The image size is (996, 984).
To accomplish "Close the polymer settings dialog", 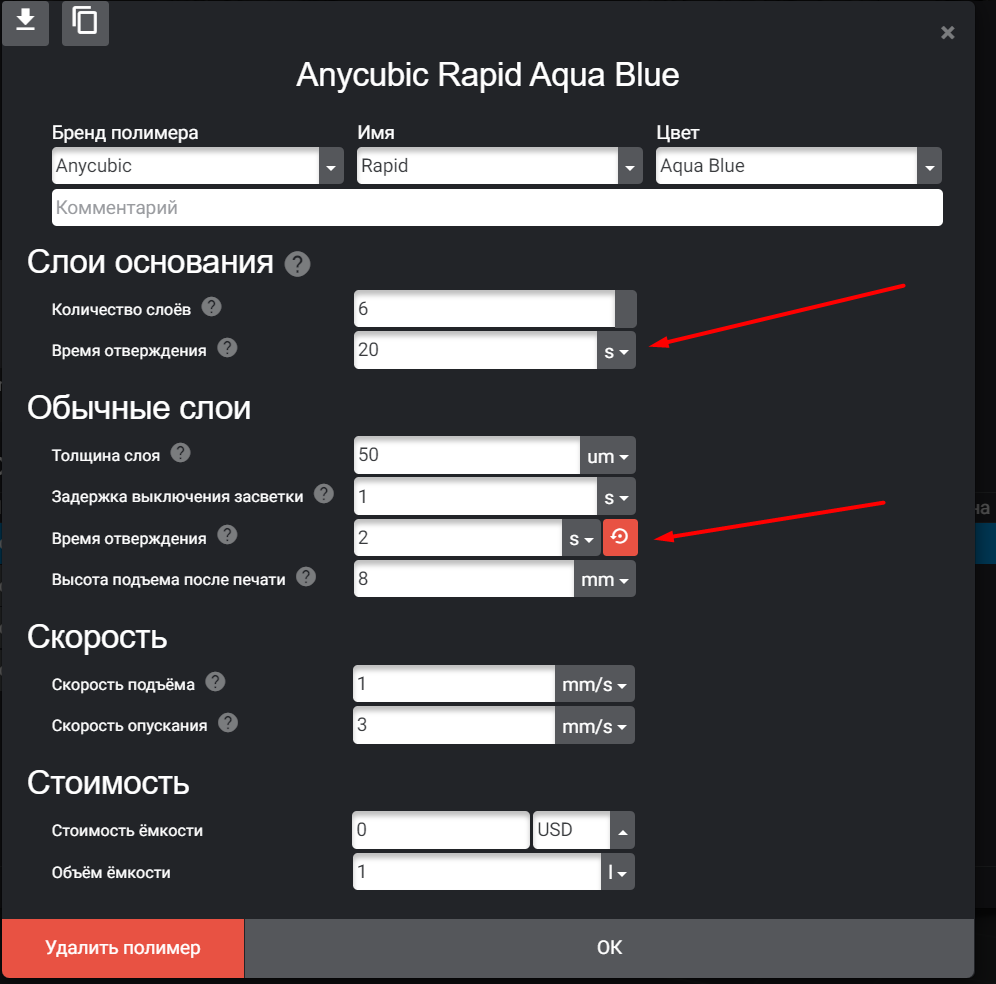I will (947, 32).
